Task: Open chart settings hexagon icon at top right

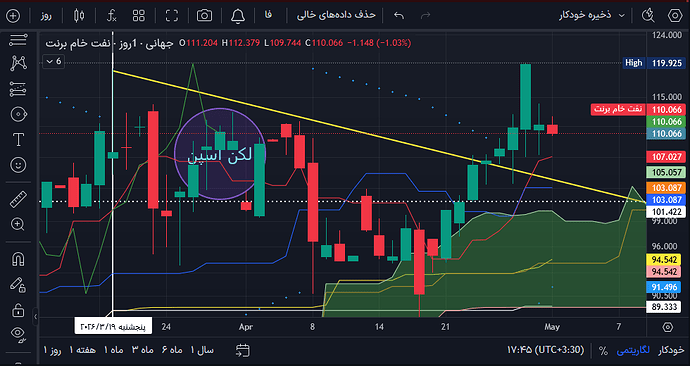Action: click(x=675, y=16)
